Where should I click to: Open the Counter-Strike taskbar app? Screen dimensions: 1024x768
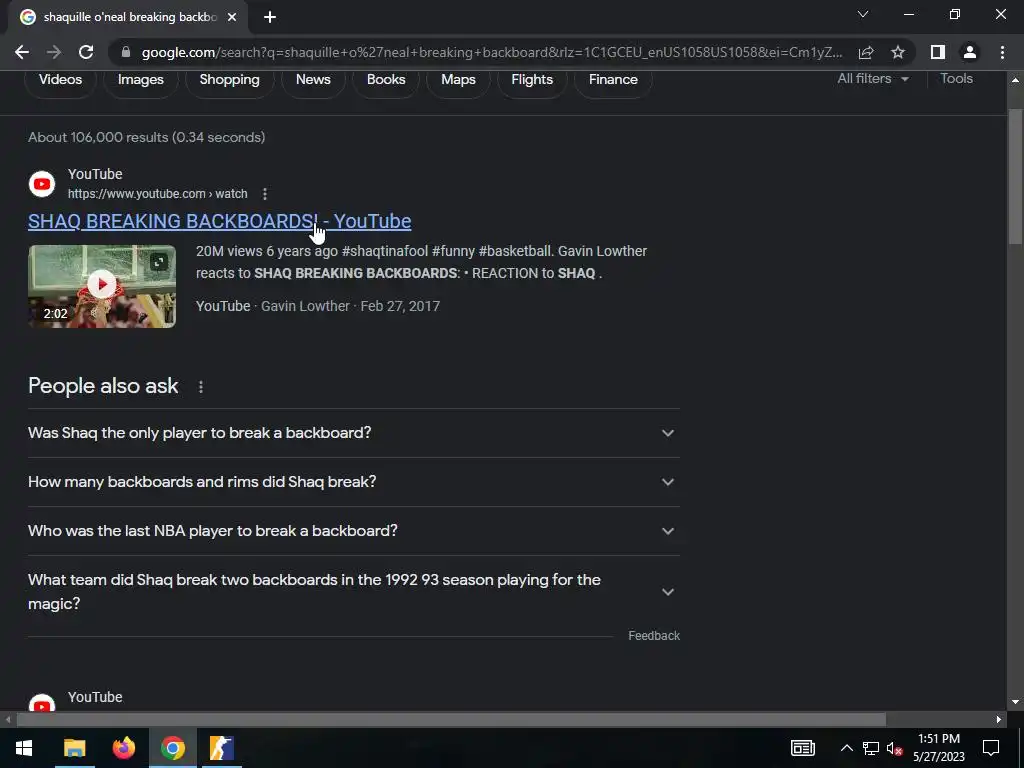coord(221,748)
